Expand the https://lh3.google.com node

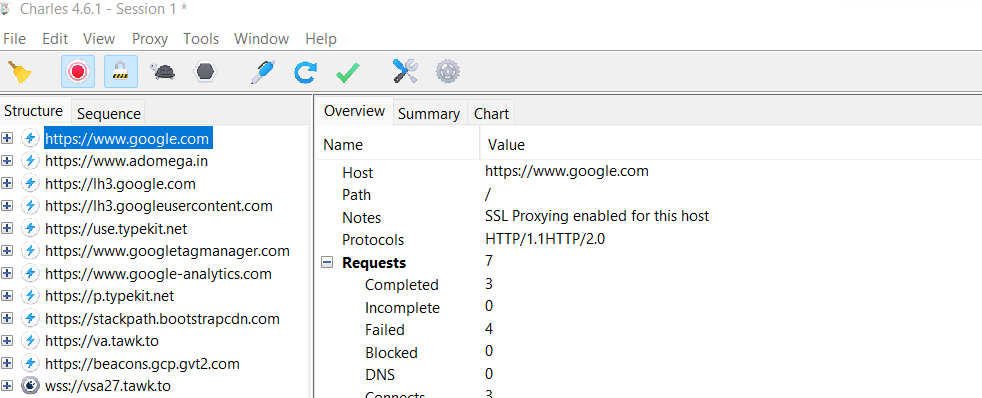click(x=7, y=183)
